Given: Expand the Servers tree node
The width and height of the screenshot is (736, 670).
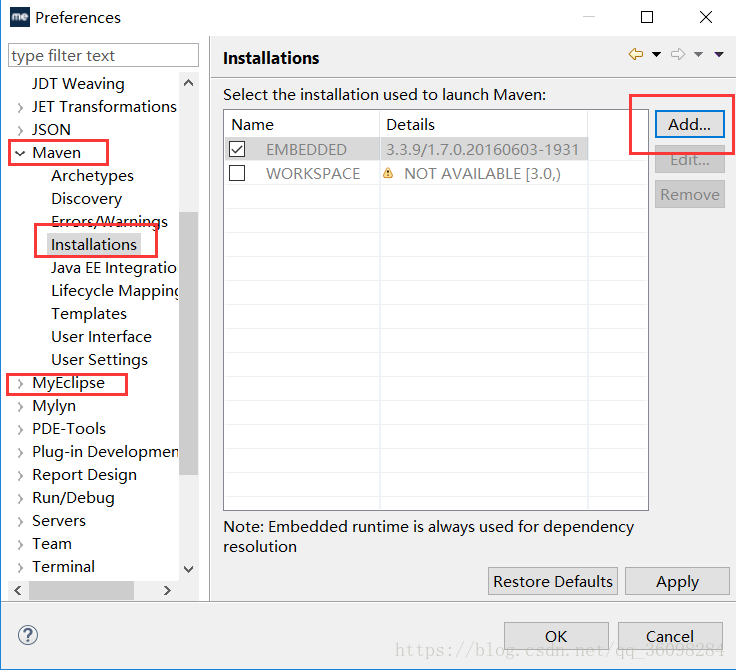Looking at the screenshot, I should [20, 522].
